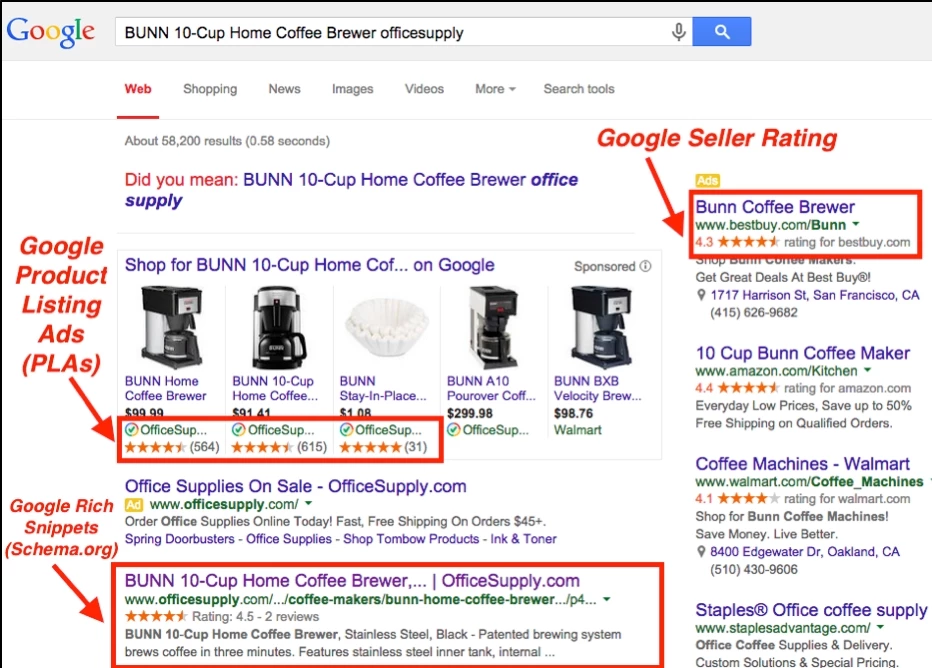Open the More dropdown menu
Image resolution: width=932 pixels, height=668 pixels.
click(495, 89)
